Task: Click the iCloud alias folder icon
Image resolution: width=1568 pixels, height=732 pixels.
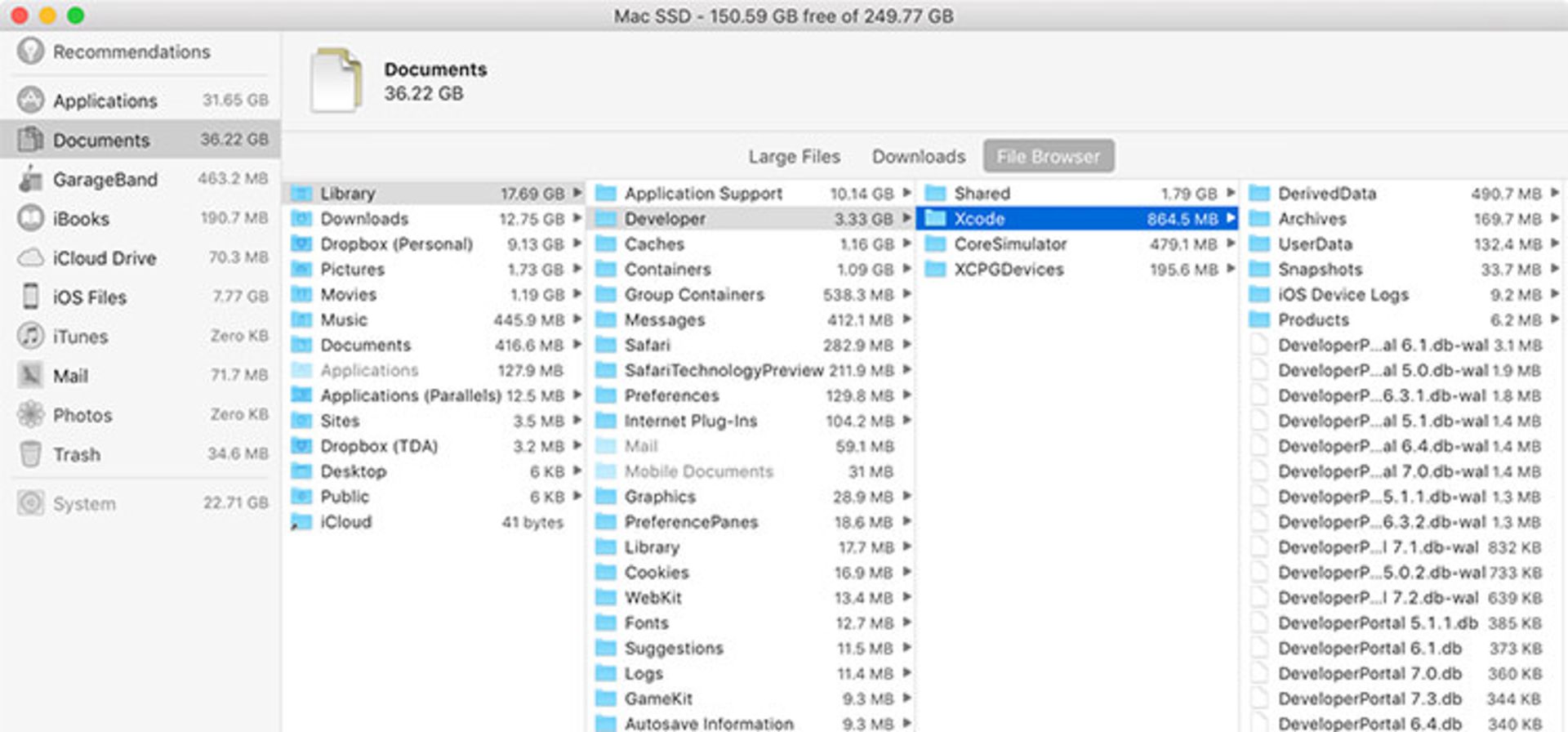Action: (x=302, y=522)
